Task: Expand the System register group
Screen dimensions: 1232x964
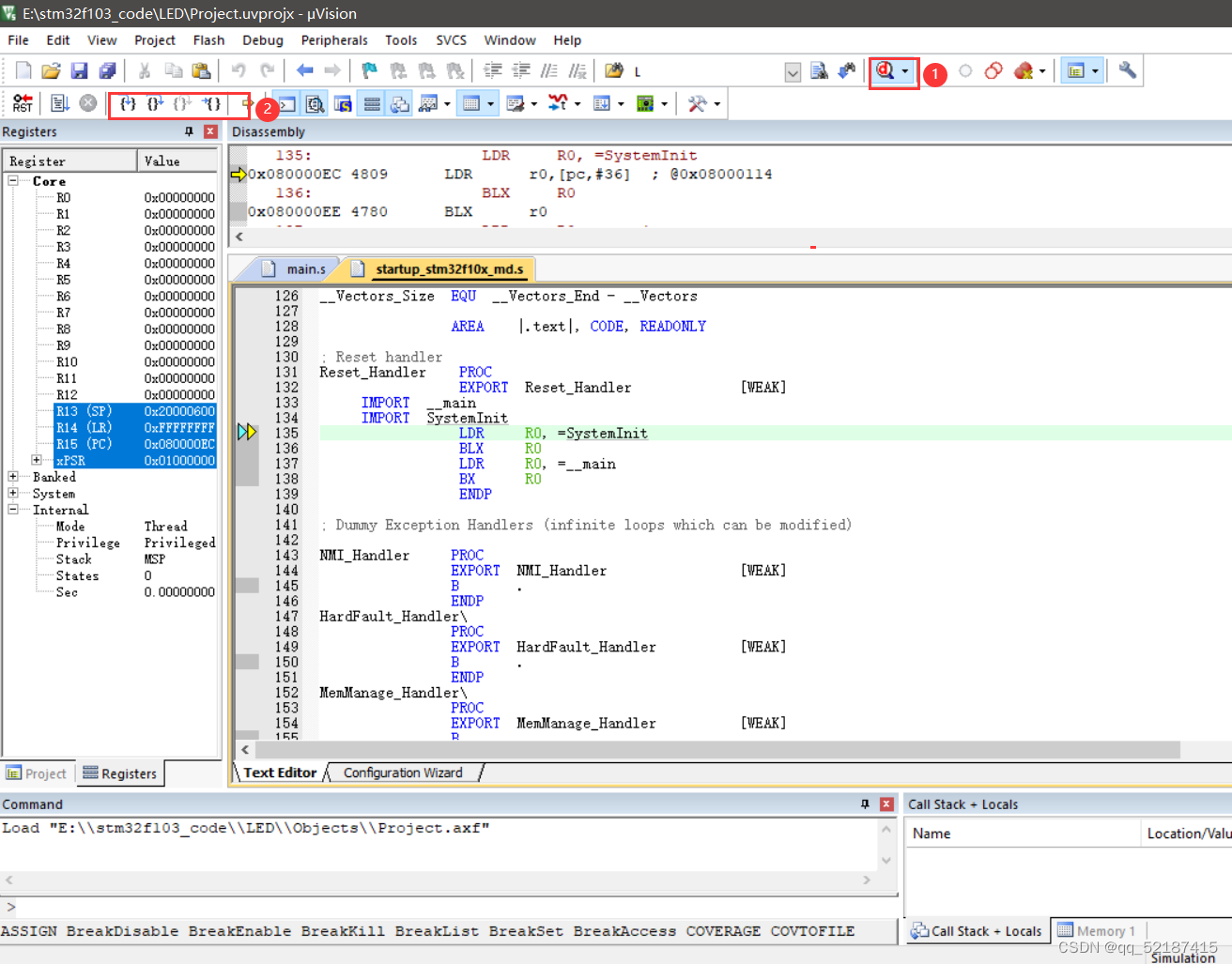Action: (13, 493)
